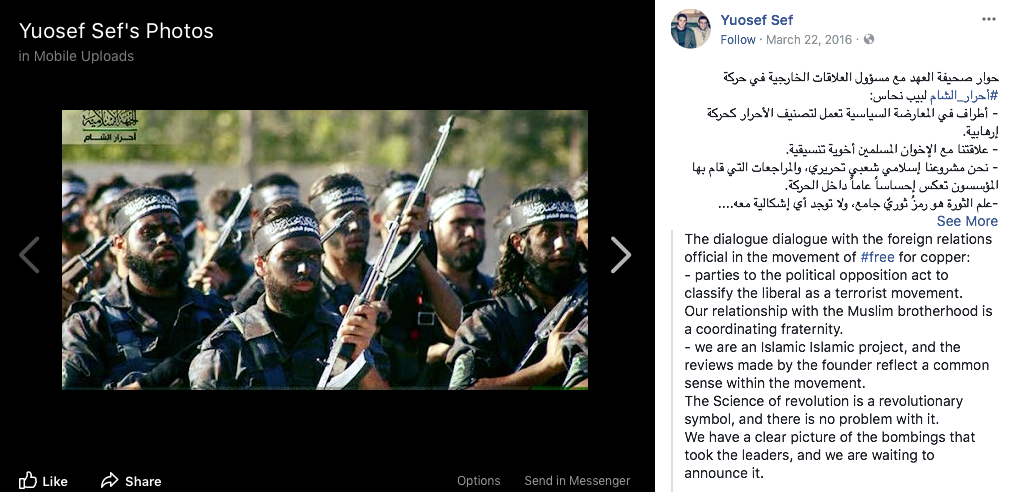This screenshot has height=492, width=1015.
Task: Click Send in Messenger
Action: click(577, 480)
